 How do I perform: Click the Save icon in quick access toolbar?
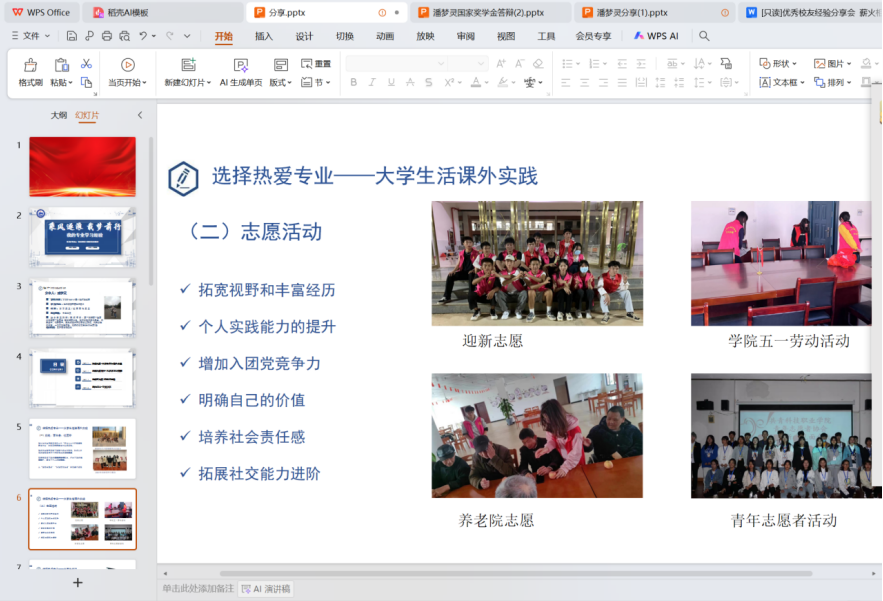[x=72, y=36]
